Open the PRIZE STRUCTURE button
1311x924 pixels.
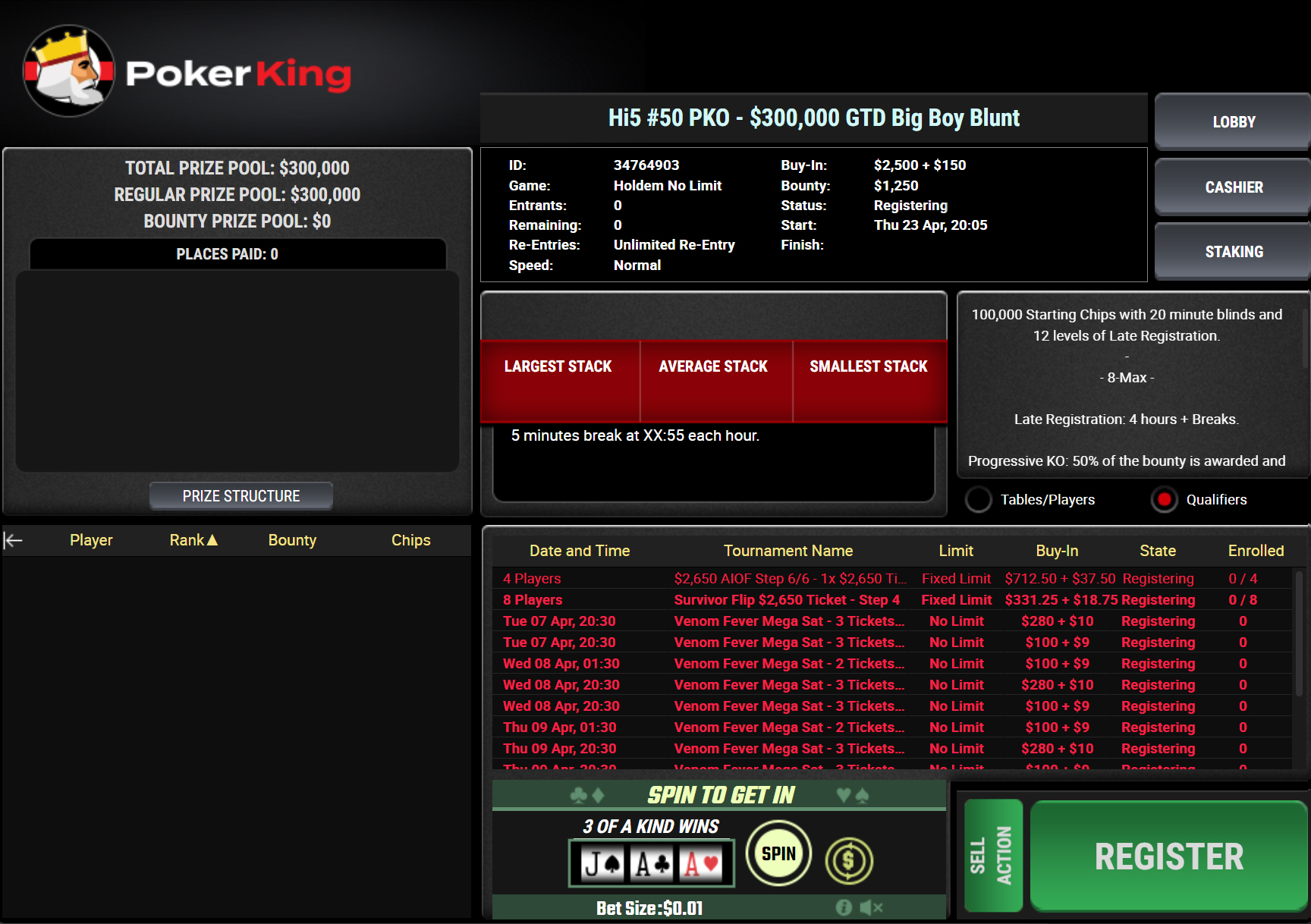coord(241,496)
